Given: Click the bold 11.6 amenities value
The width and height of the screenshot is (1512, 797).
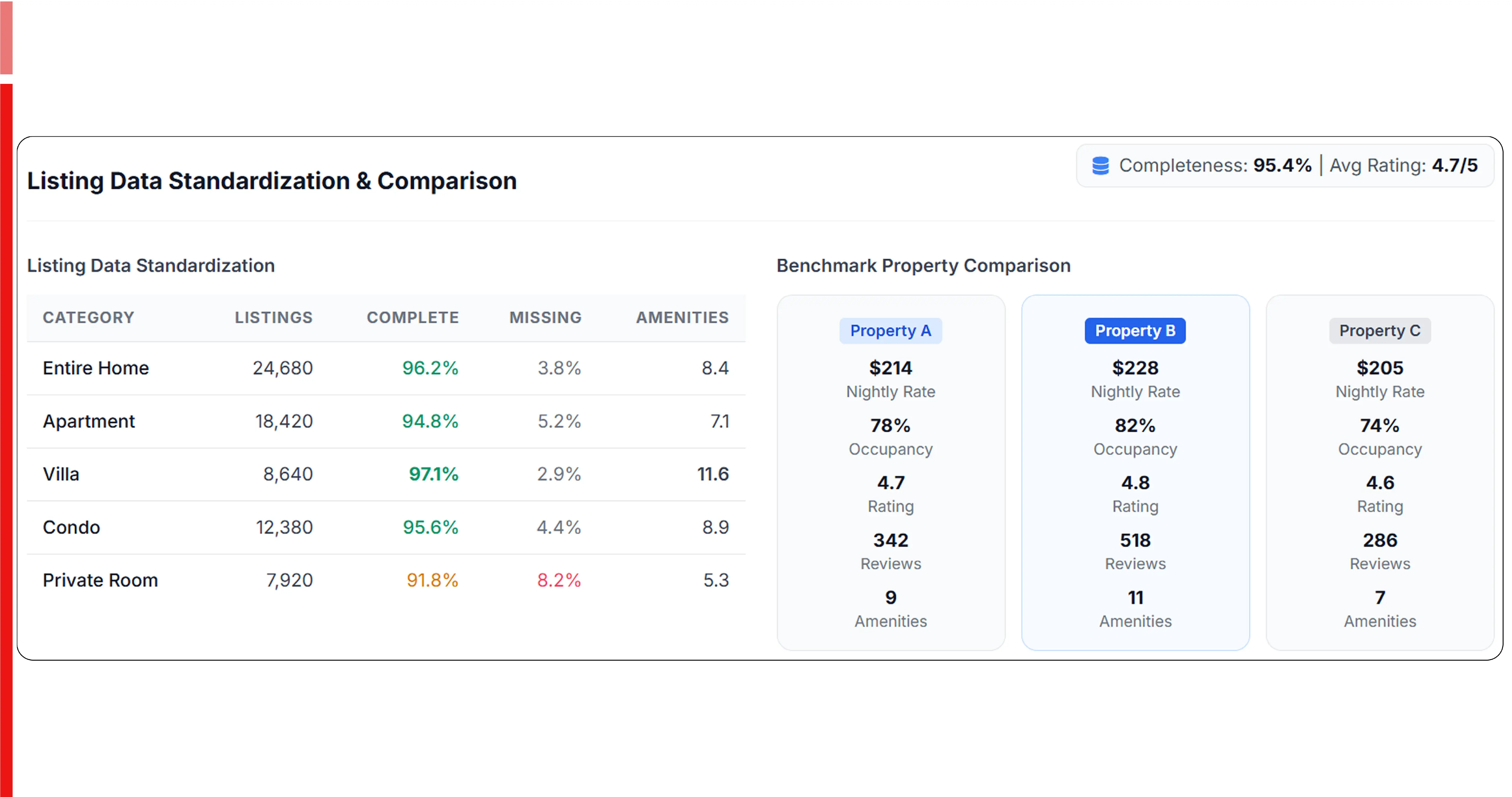Looking at the screenshot, I should coord(713,474).
